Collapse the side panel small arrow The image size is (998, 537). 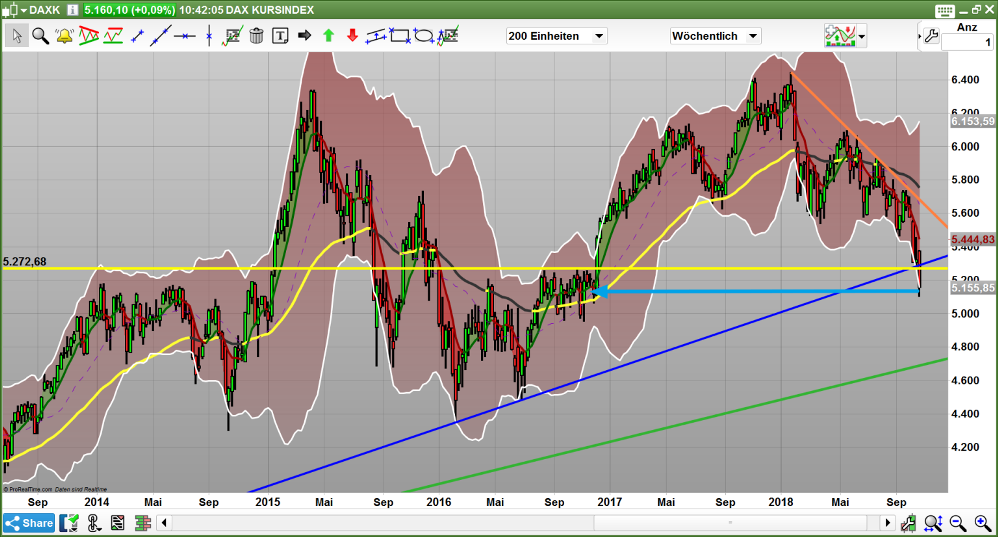pyautogui.click(x=919, y=37)
